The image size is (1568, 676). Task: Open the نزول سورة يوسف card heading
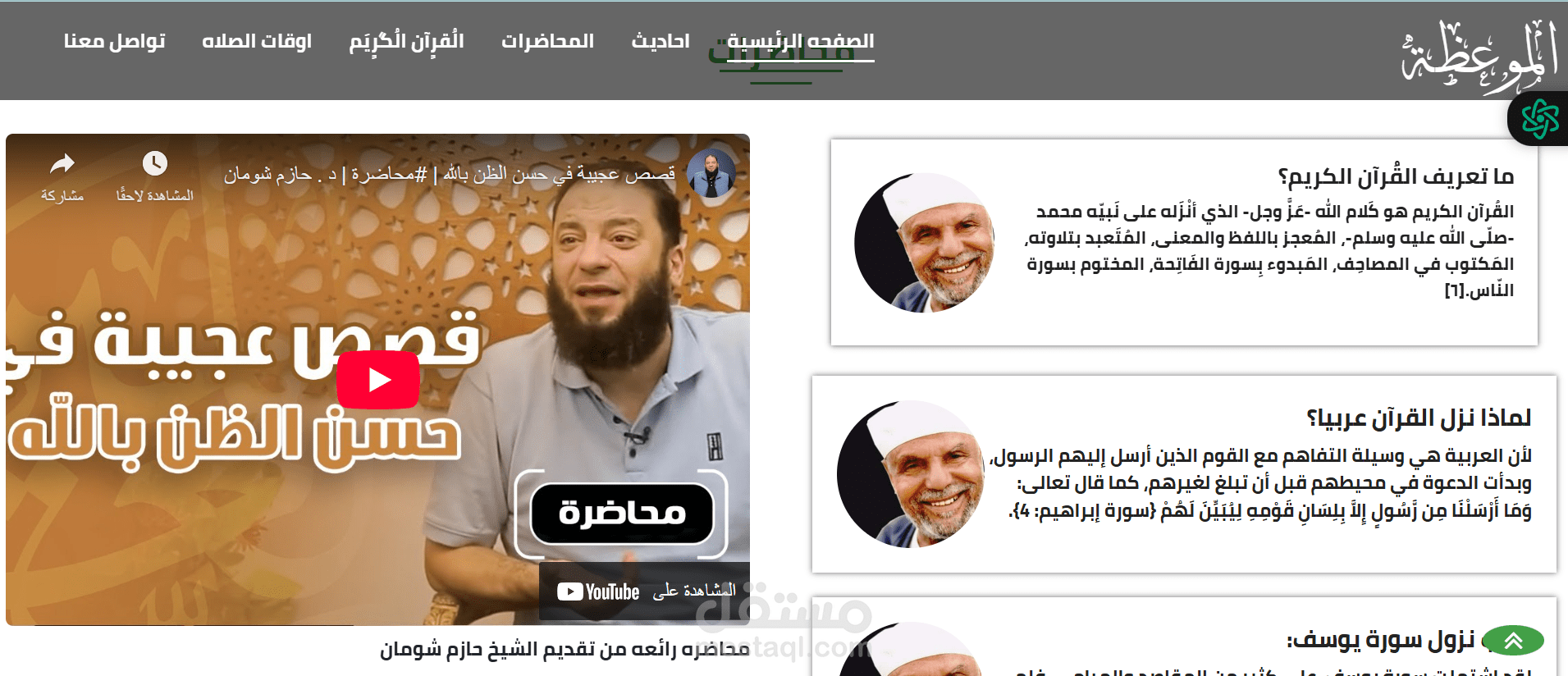[1380, 640]
